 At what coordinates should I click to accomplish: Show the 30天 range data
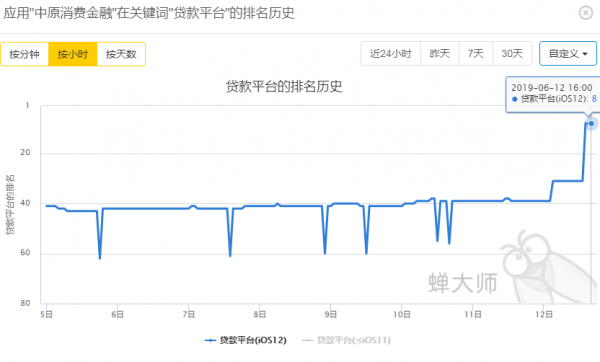(x=512, y=54)
